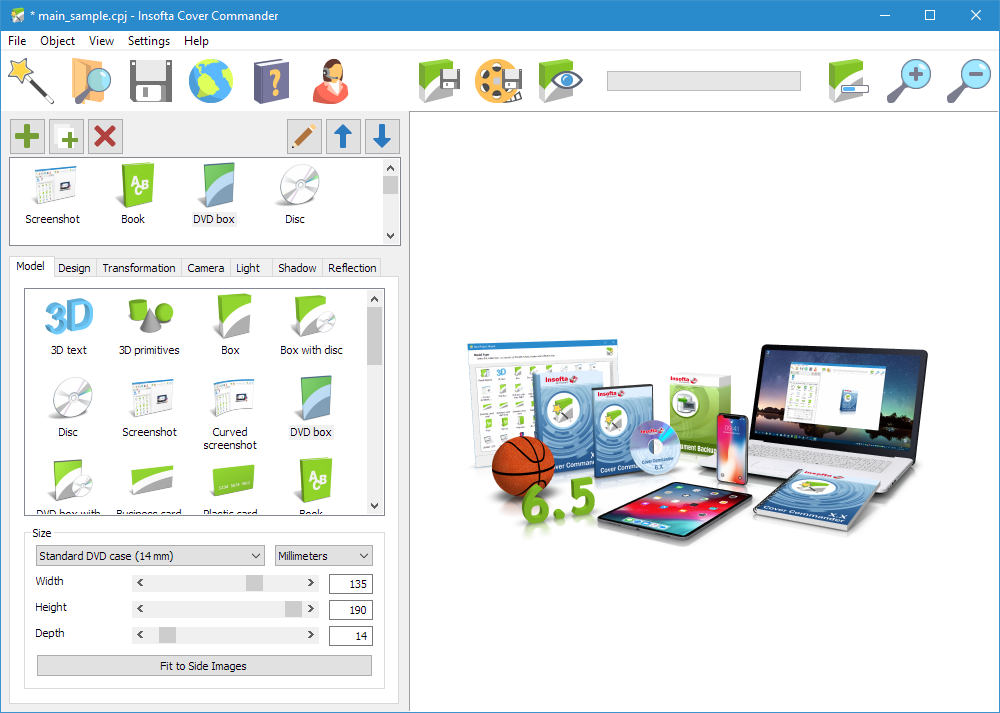Switch to the Camera tab

[x=205, y=268]
